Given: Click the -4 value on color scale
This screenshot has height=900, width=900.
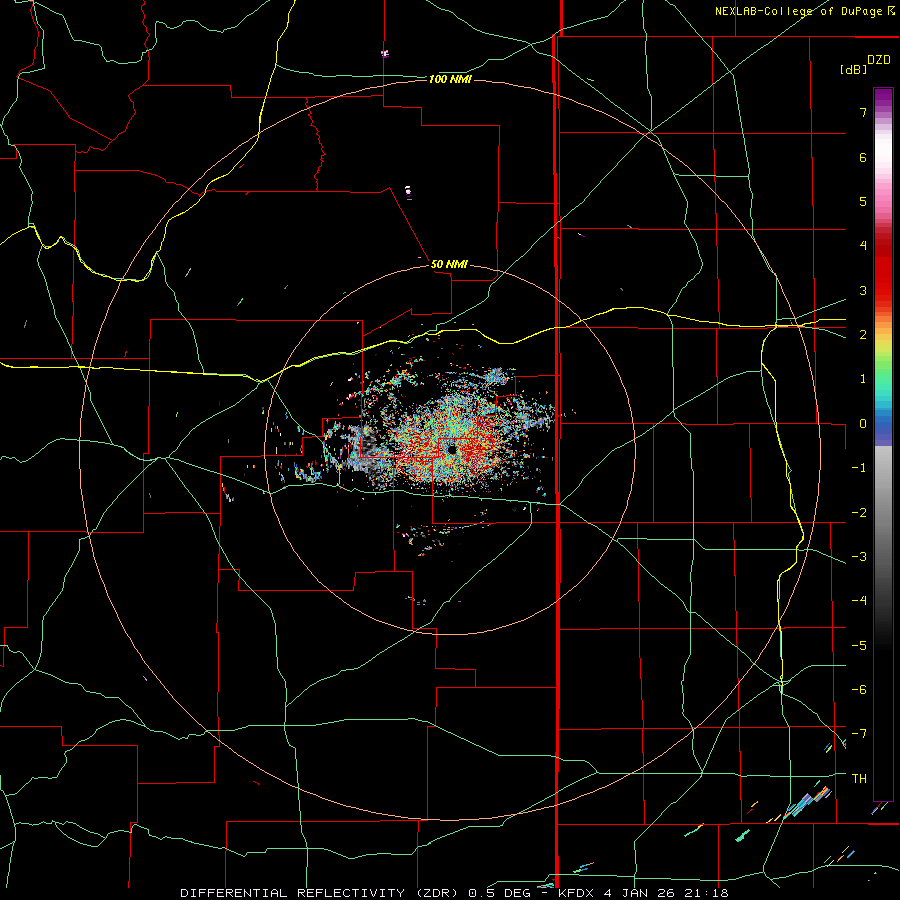Looking at the screenshot, I should pos(859,601).
